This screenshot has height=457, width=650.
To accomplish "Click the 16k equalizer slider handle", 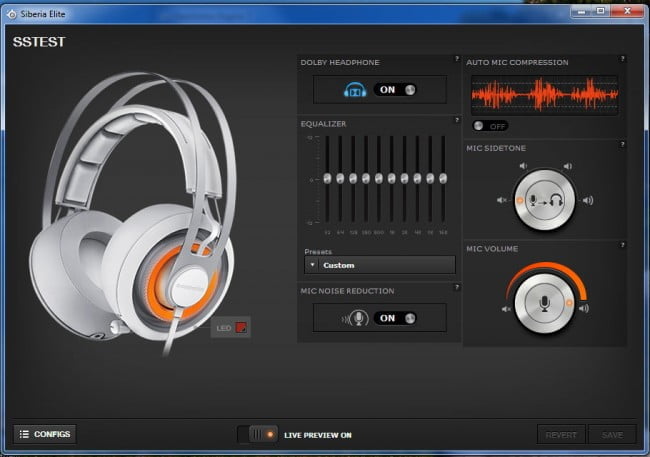I will pos(443,178).
